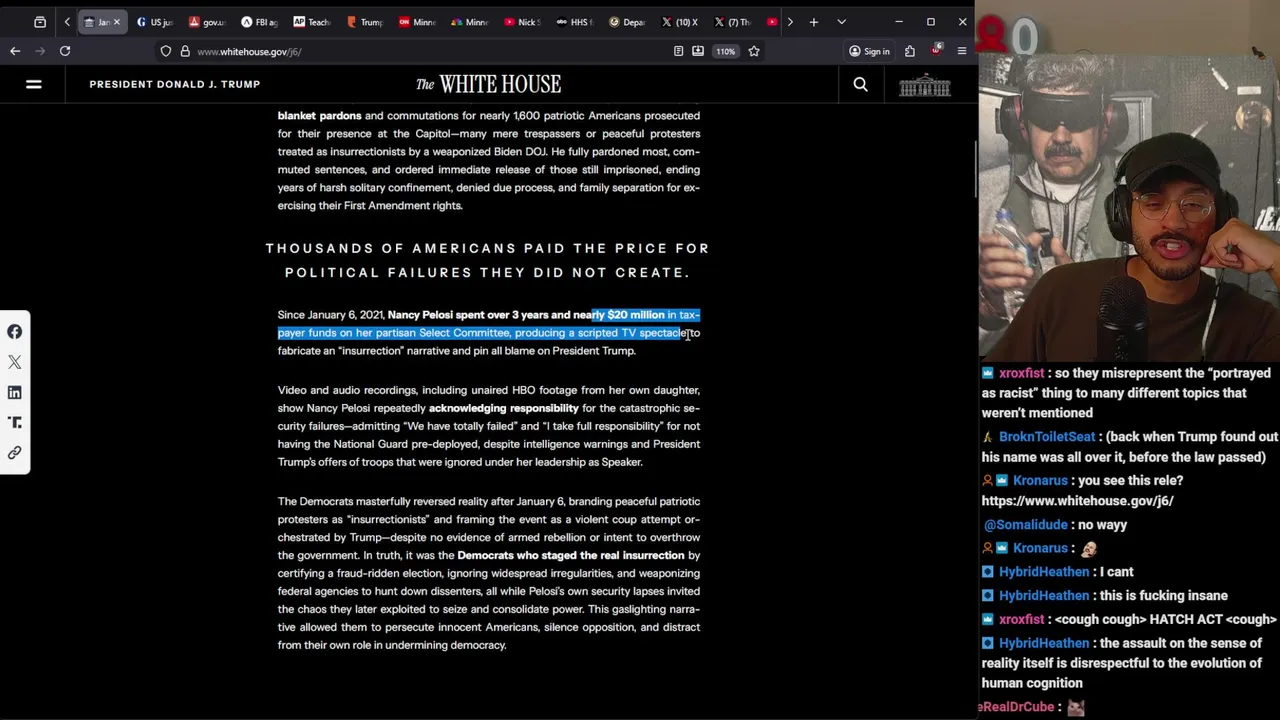Switch to the 'HHS' tab
The width and height of the screenshot is (1280, 720).
tap(575, 22)
